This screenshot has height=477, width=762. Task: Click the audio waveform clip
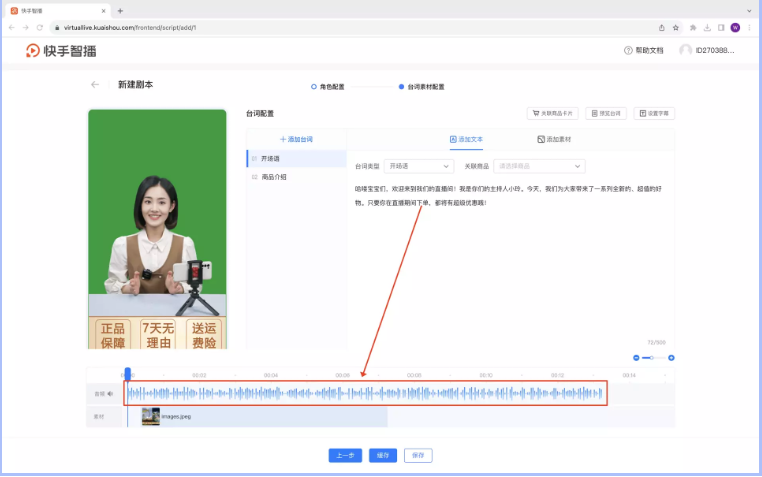[365, 393]
